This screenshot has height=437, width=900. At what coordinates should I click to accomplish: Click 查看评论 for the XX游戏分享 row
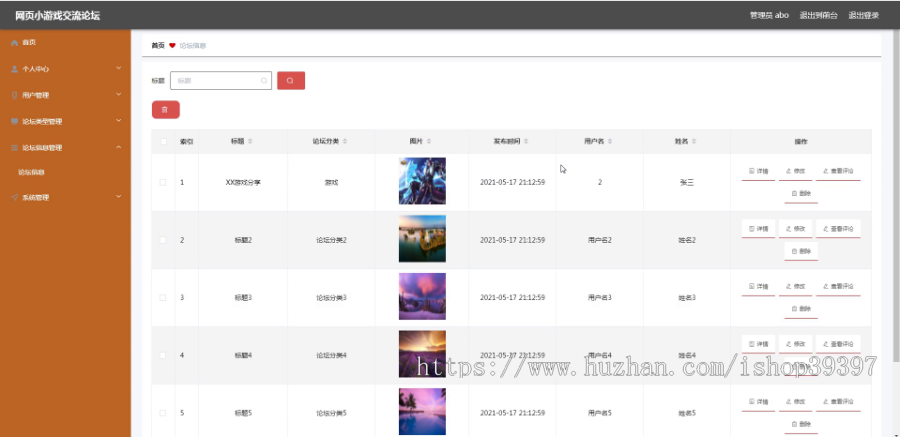click(838, 171)
